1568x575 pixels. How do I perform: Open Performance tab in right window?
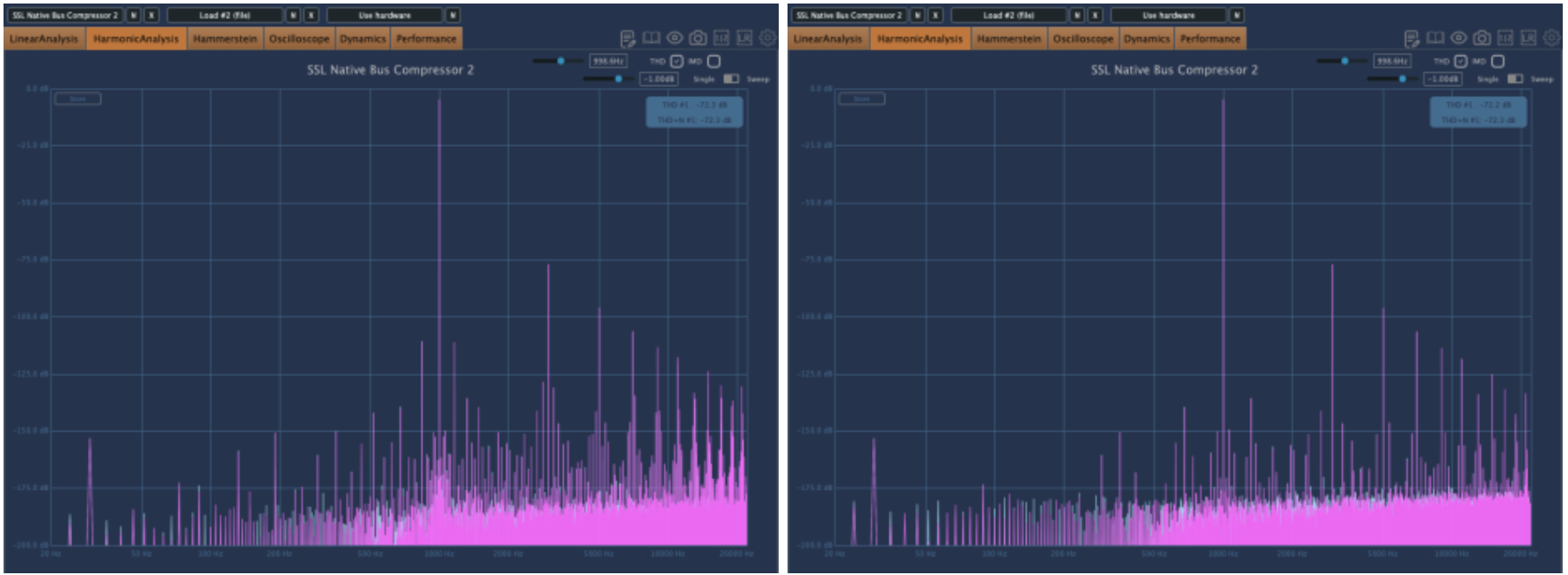(1210, 39)
